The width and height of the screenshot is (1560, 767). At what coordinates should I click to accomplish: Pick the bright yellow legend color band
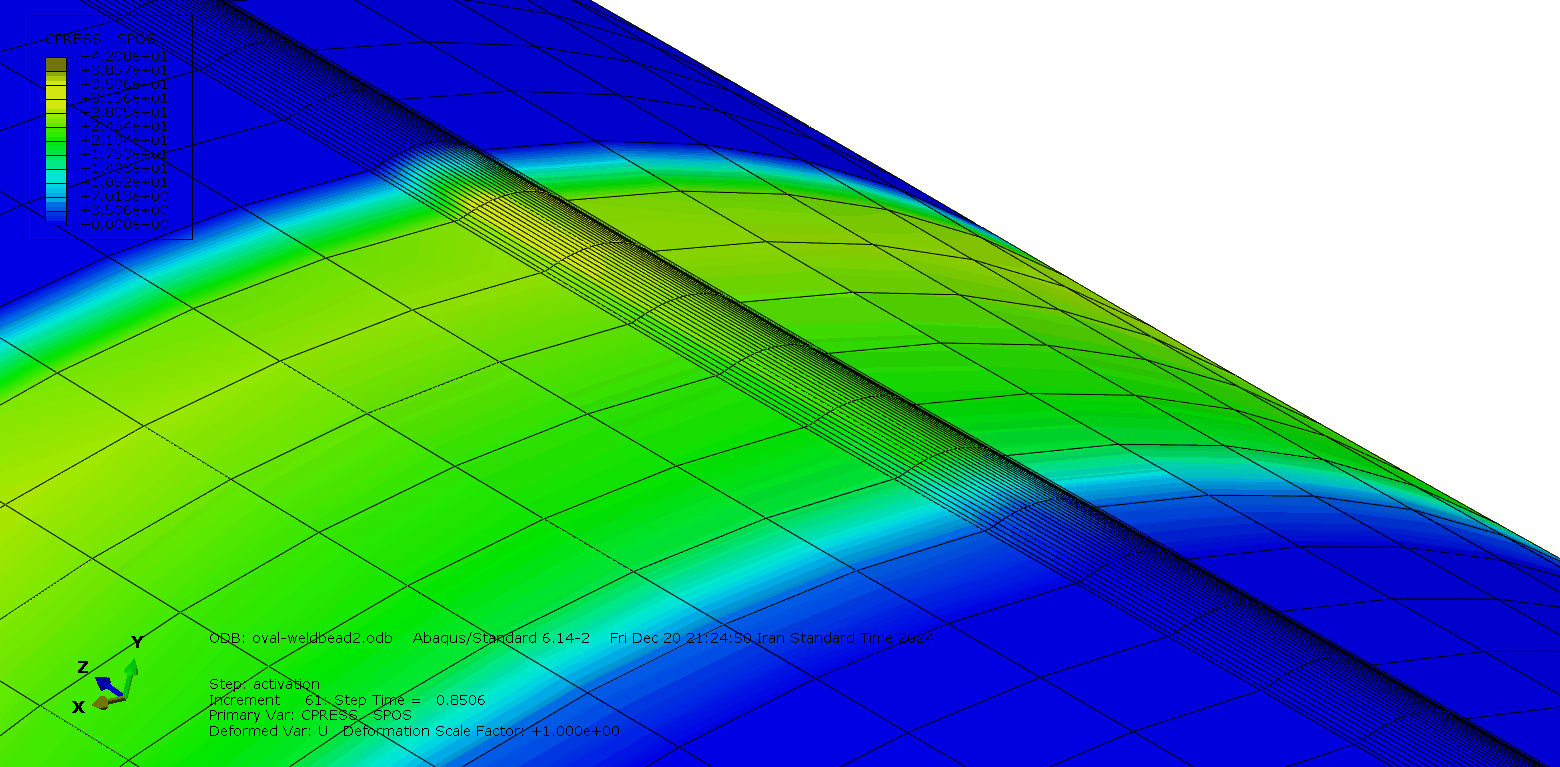[x=56, y=92]
